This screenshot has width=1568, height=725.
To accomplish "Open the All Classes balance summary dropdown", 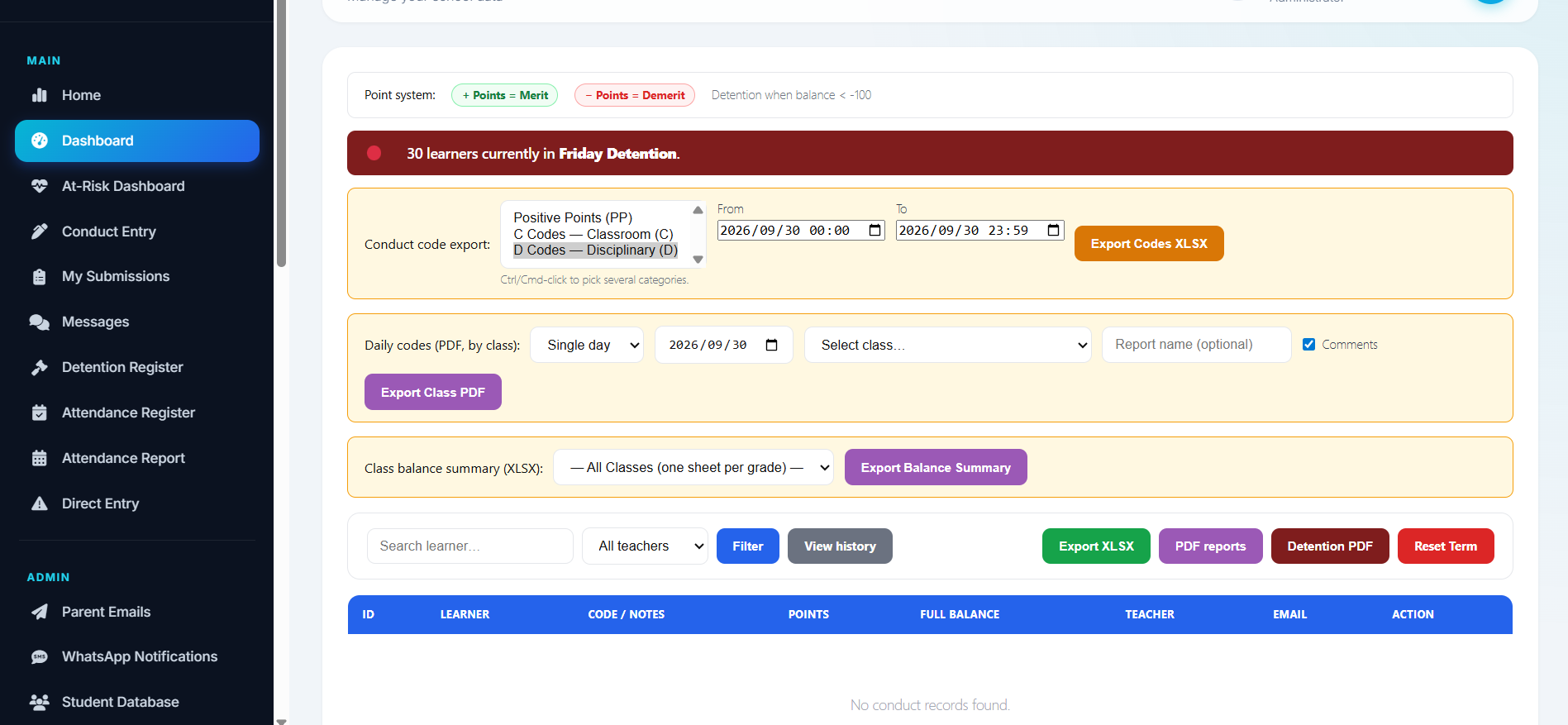I will pos(693,467).
